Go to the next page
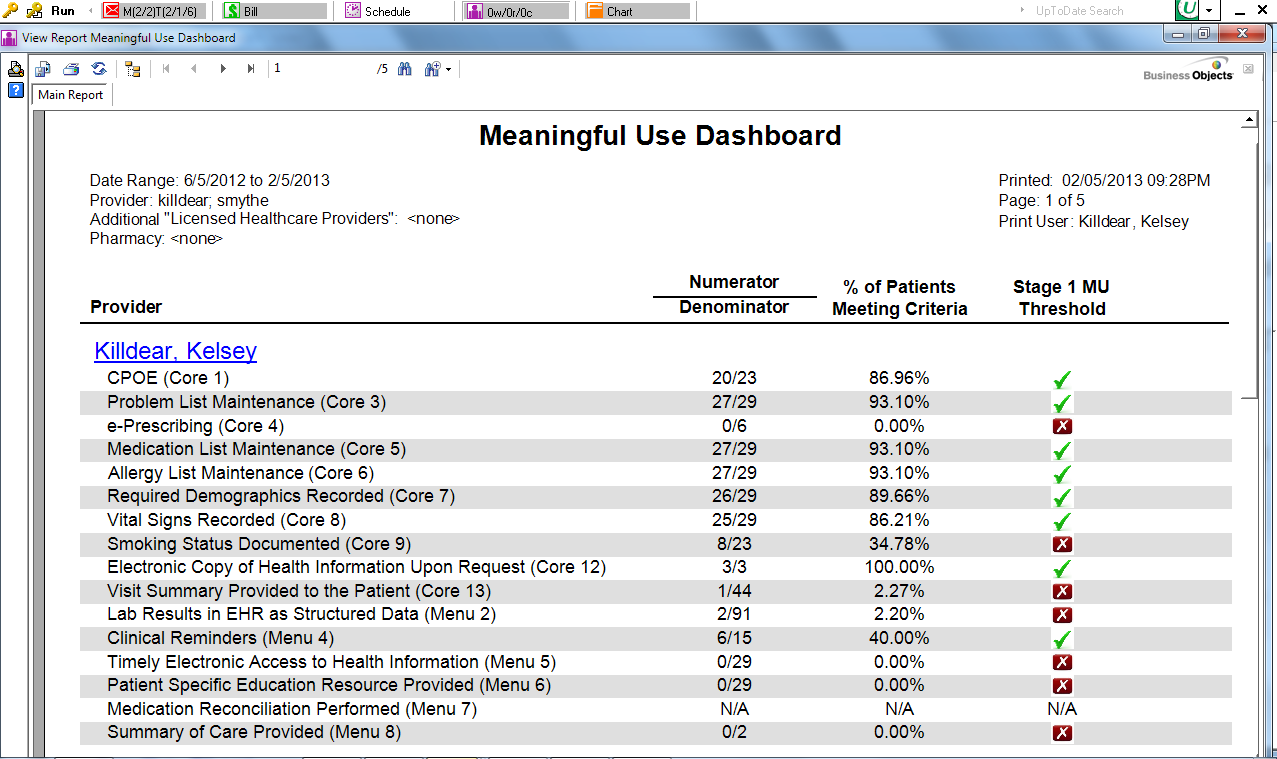1277x759 pixels. click(x=222, y=69)
